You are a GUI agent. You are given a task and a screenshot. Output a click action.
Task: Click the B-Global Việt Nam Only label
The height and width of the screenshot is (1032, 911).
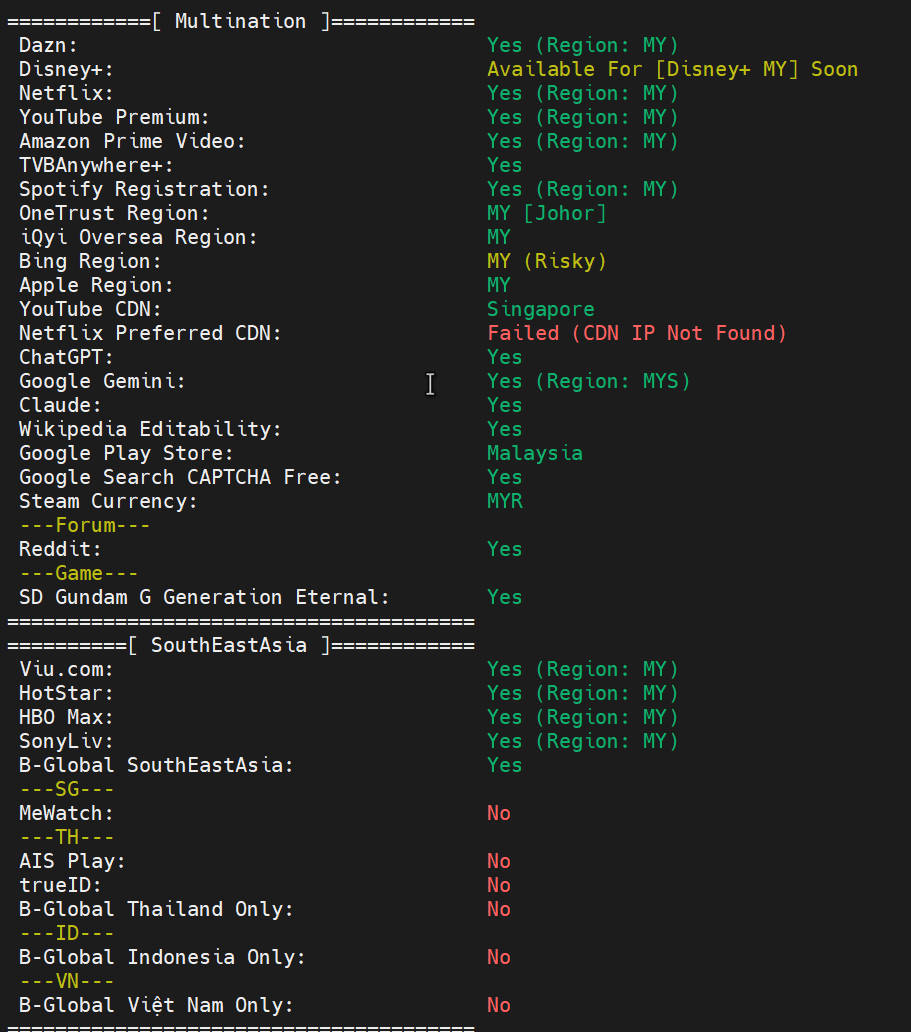[x=156, y=1005]
